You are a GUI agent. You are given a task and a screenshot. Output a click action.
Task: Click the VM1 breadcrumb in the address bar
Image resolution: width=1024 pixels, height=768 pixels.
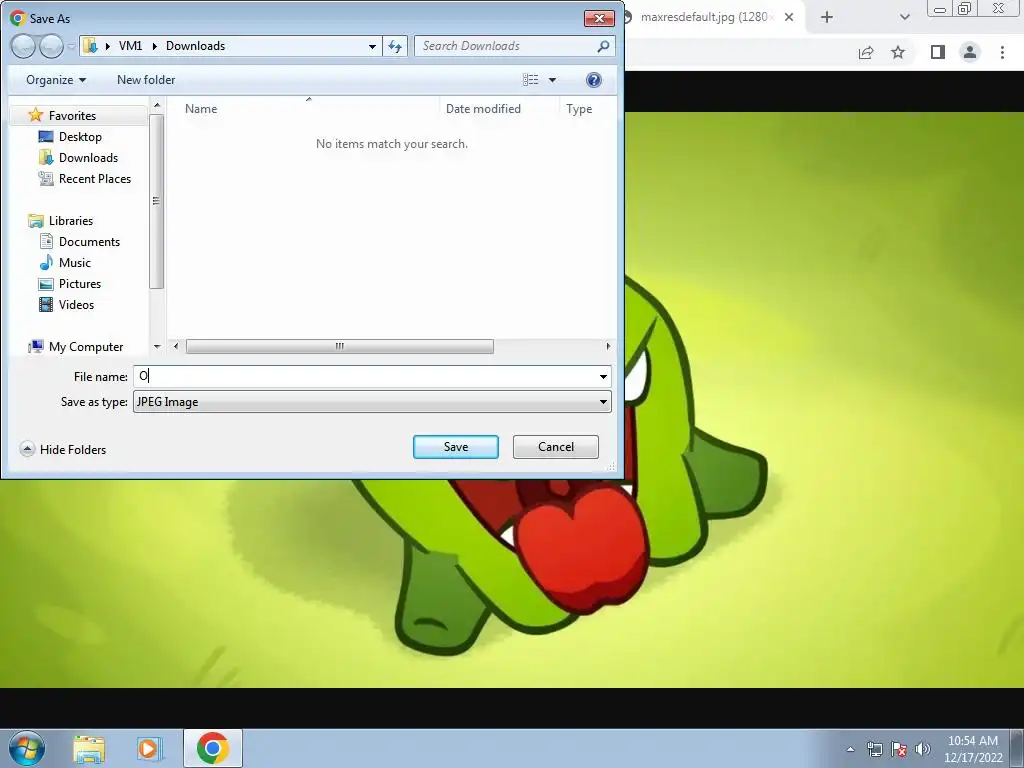coord(131,46)
